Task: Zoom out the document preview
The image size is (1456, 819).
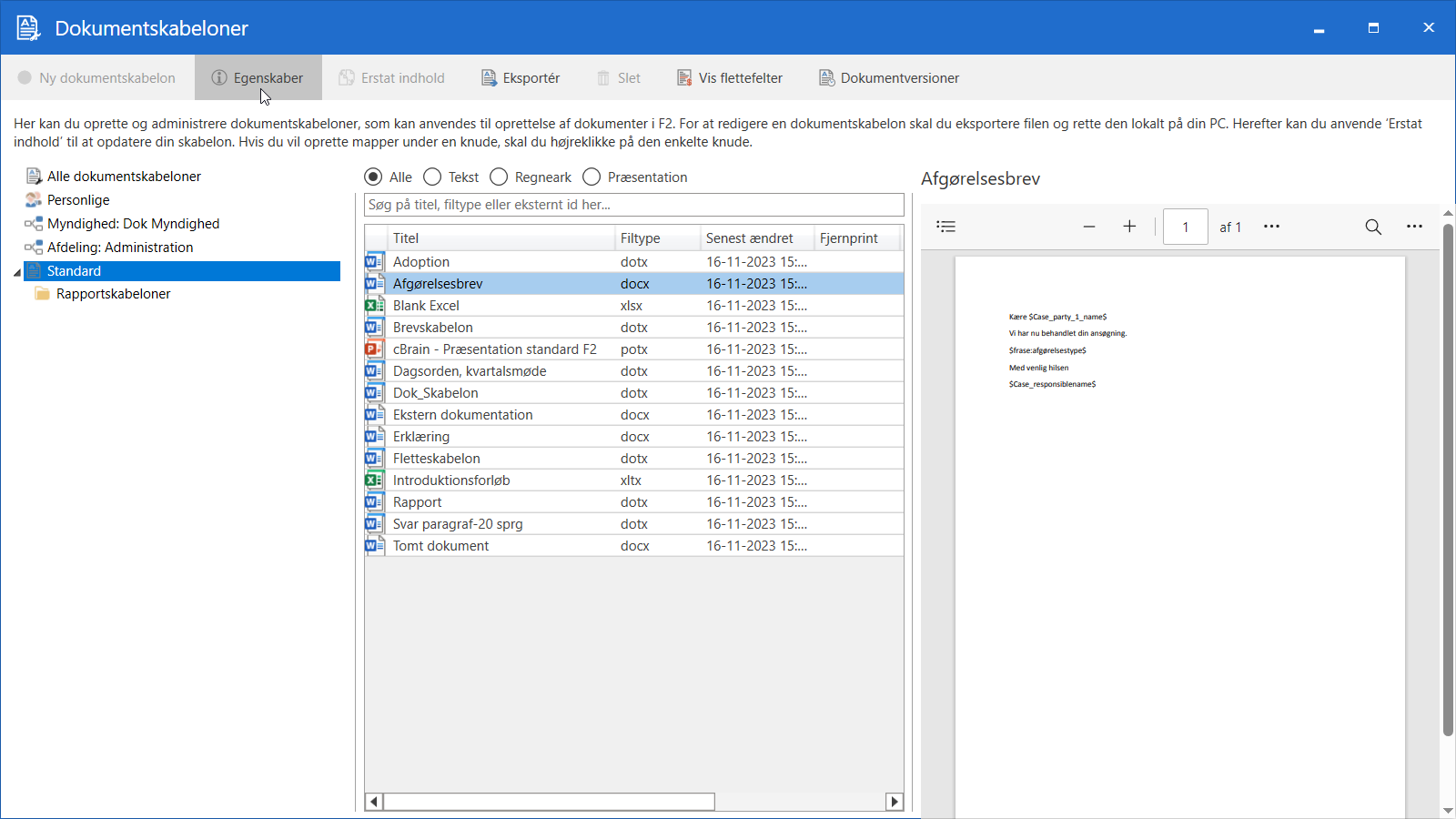Action: [1089, 227]
